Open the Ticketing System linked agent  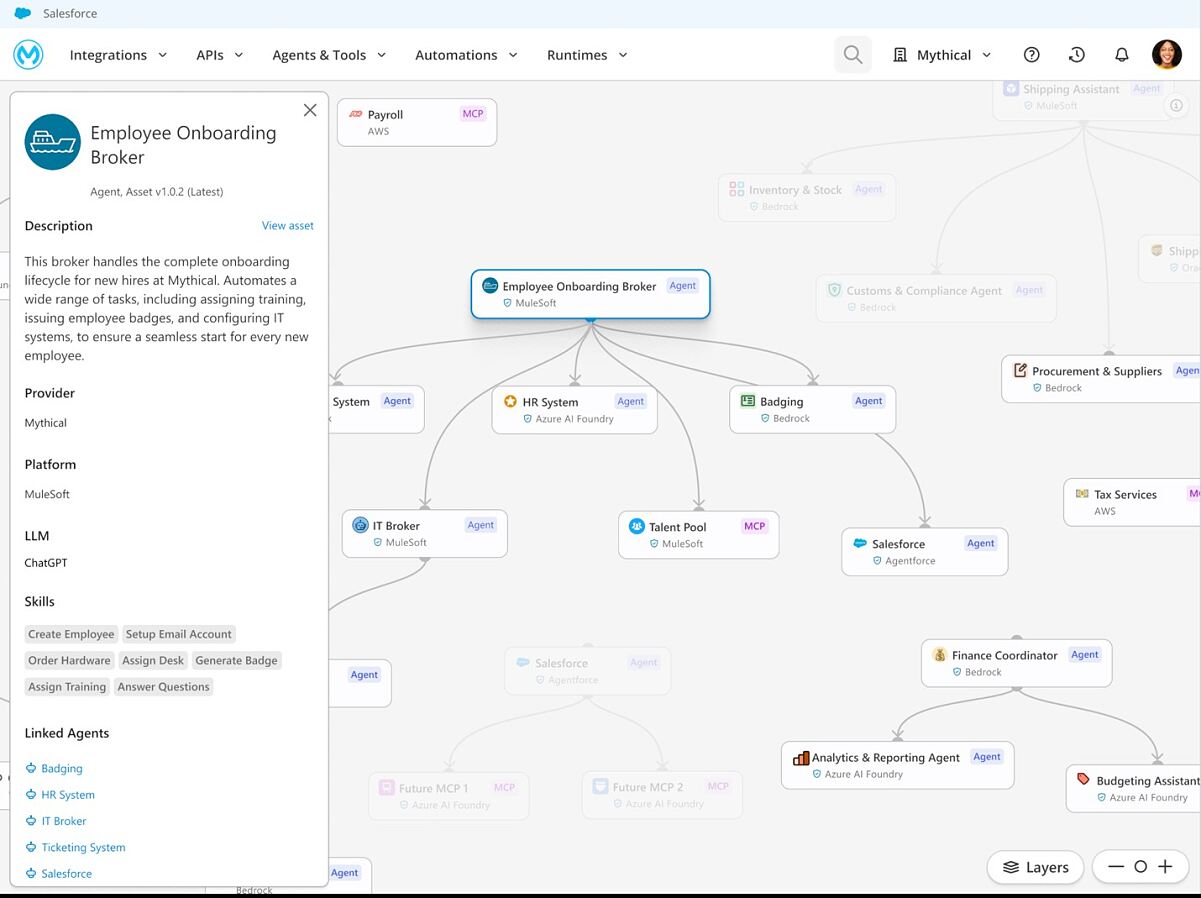tap(83, 847)
